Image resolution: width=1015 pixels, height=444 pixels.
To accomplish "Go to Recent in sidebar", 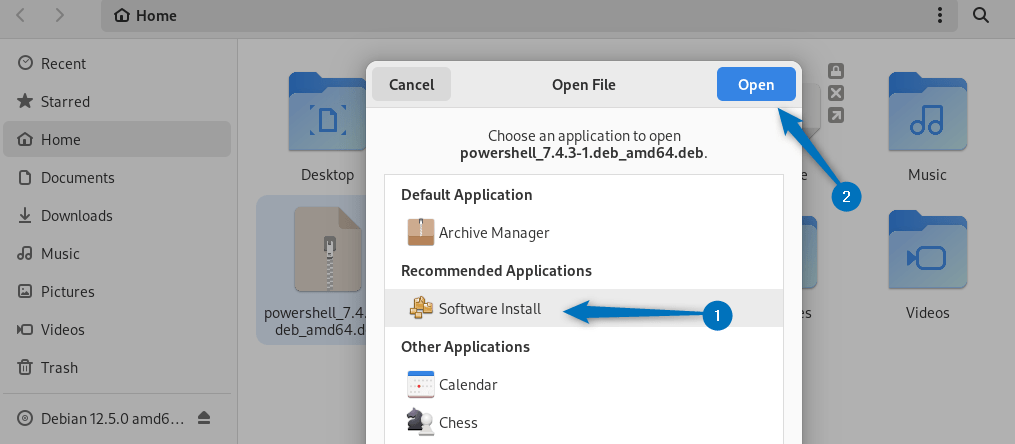I will (x=61, y=64).
